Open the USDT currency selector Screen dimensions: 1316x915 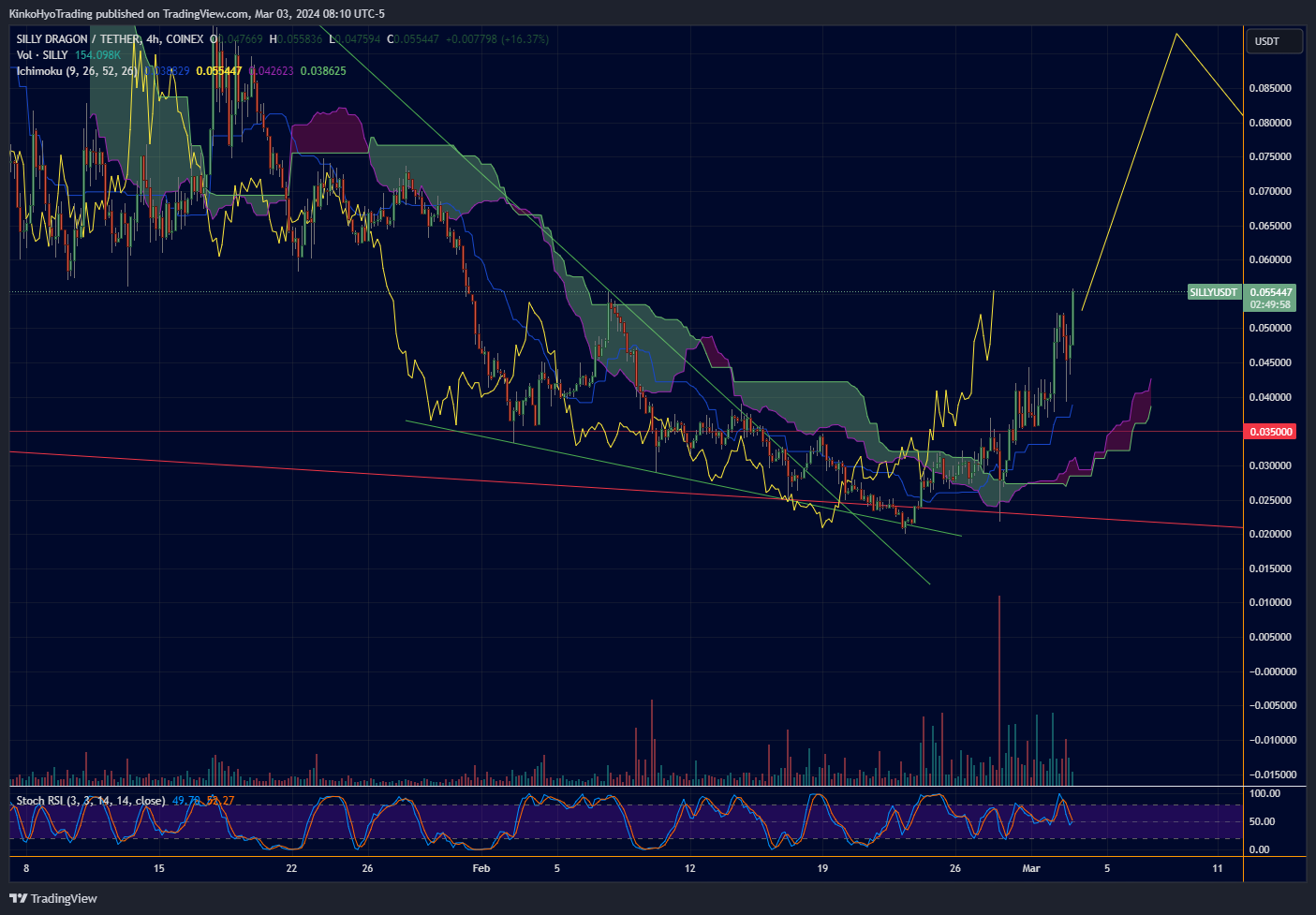click(x=1275, y=41)
